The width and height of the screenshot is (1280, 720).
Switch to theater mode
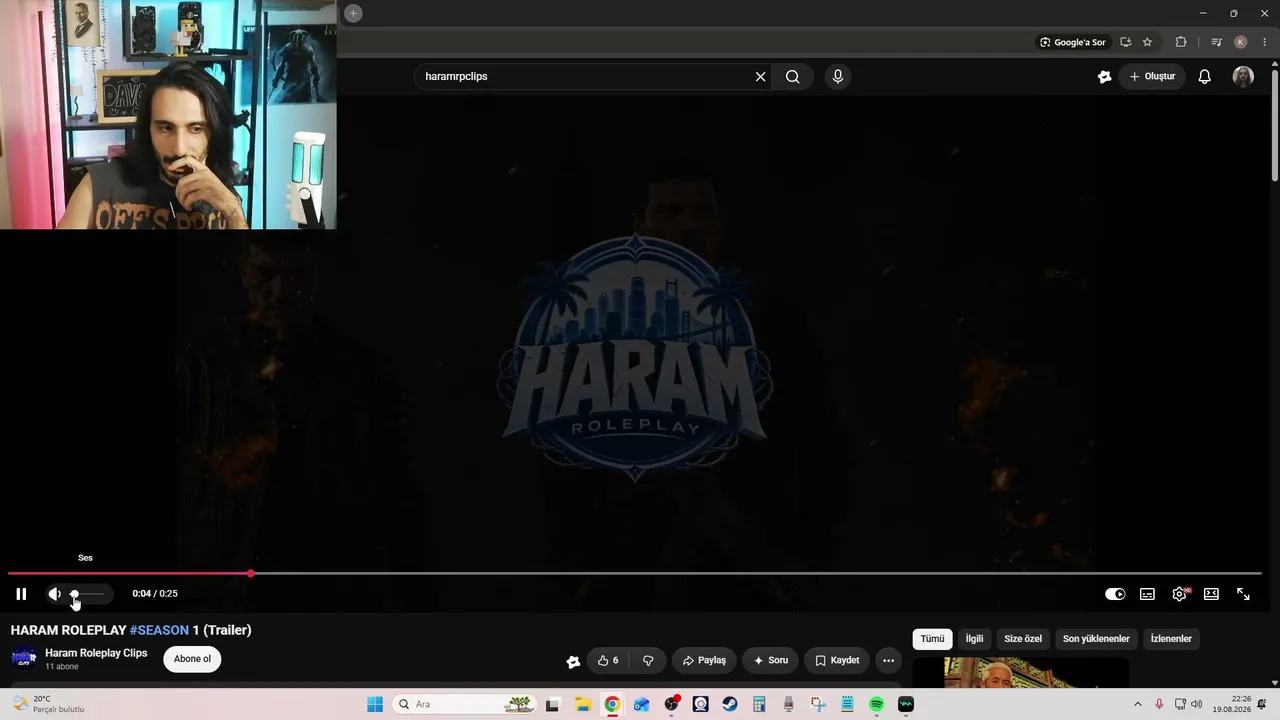tap(1211, 594)
